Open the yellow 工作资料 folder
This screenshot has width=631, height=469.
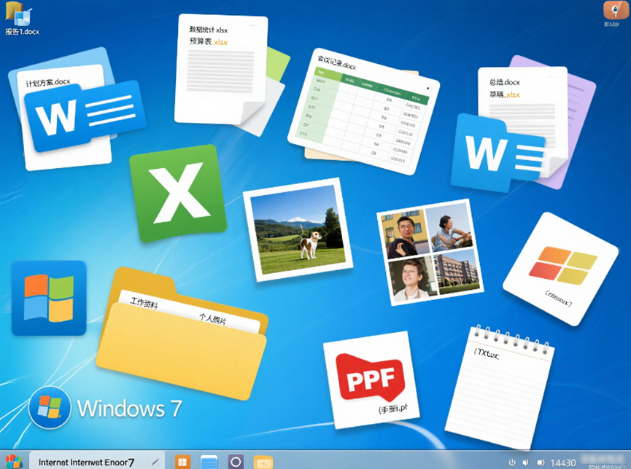[x=182, y=334]
